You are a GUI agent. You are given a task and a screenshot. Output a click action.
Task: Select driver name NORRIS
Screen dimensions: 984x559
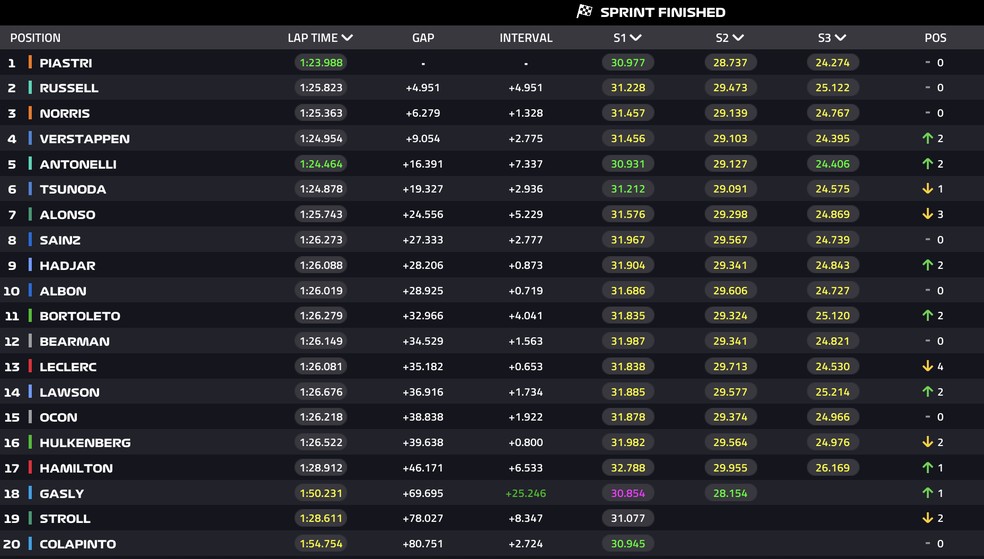pyautogui.click(x=65, y=114)
